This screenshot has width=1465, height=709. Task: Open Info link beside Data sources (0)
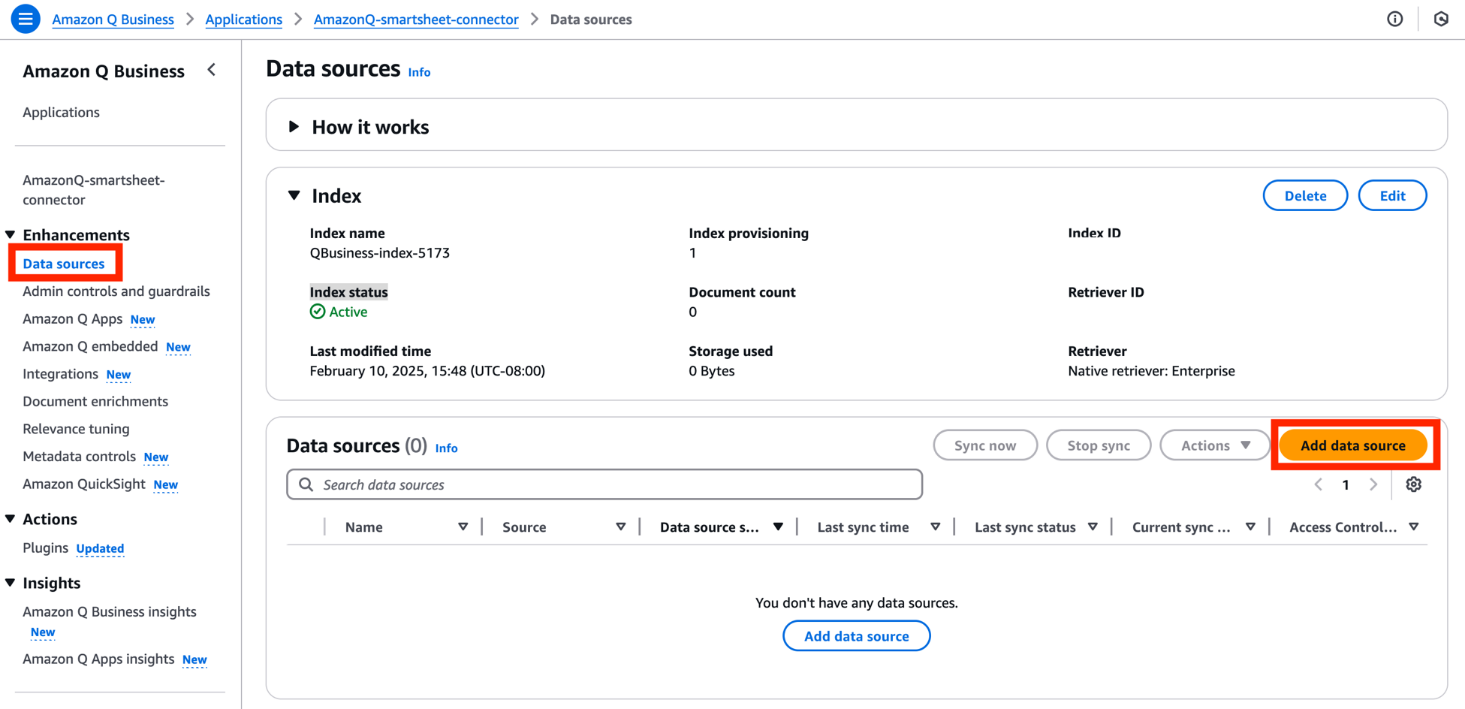[x=446, y=448]
